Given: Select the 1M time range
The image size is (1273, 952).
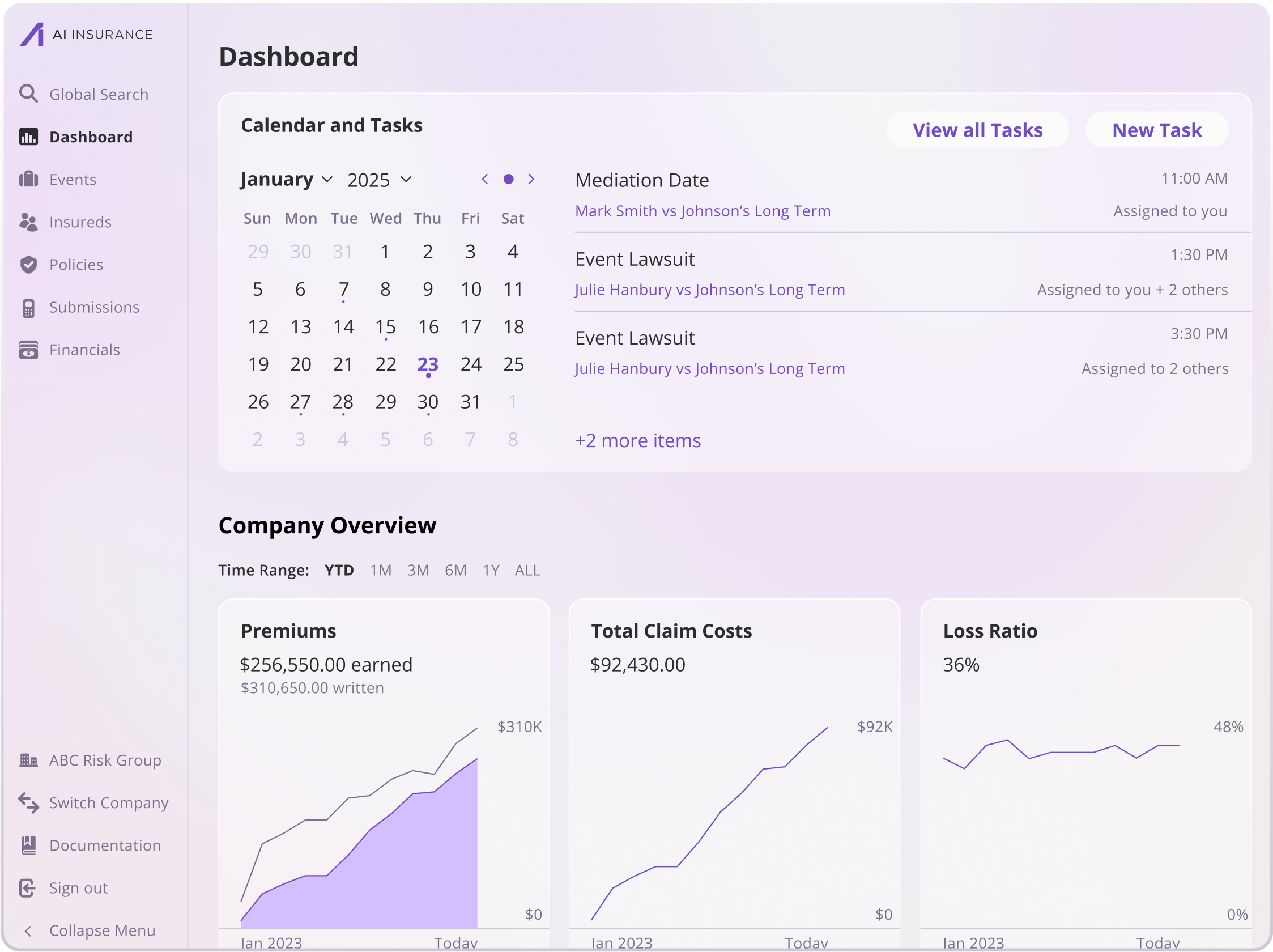Looking at the screenshot, I should click(x=380, y=570).
